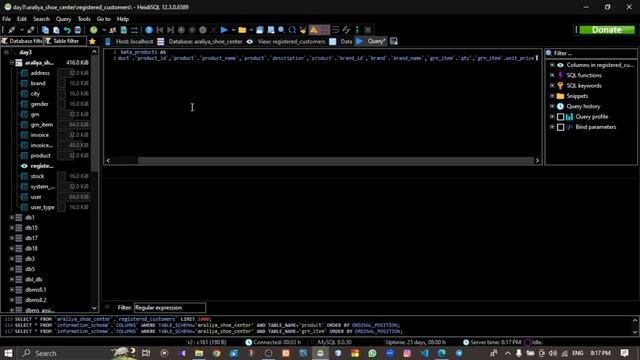Click the copy icon in toolbar

tap(45, 30)
